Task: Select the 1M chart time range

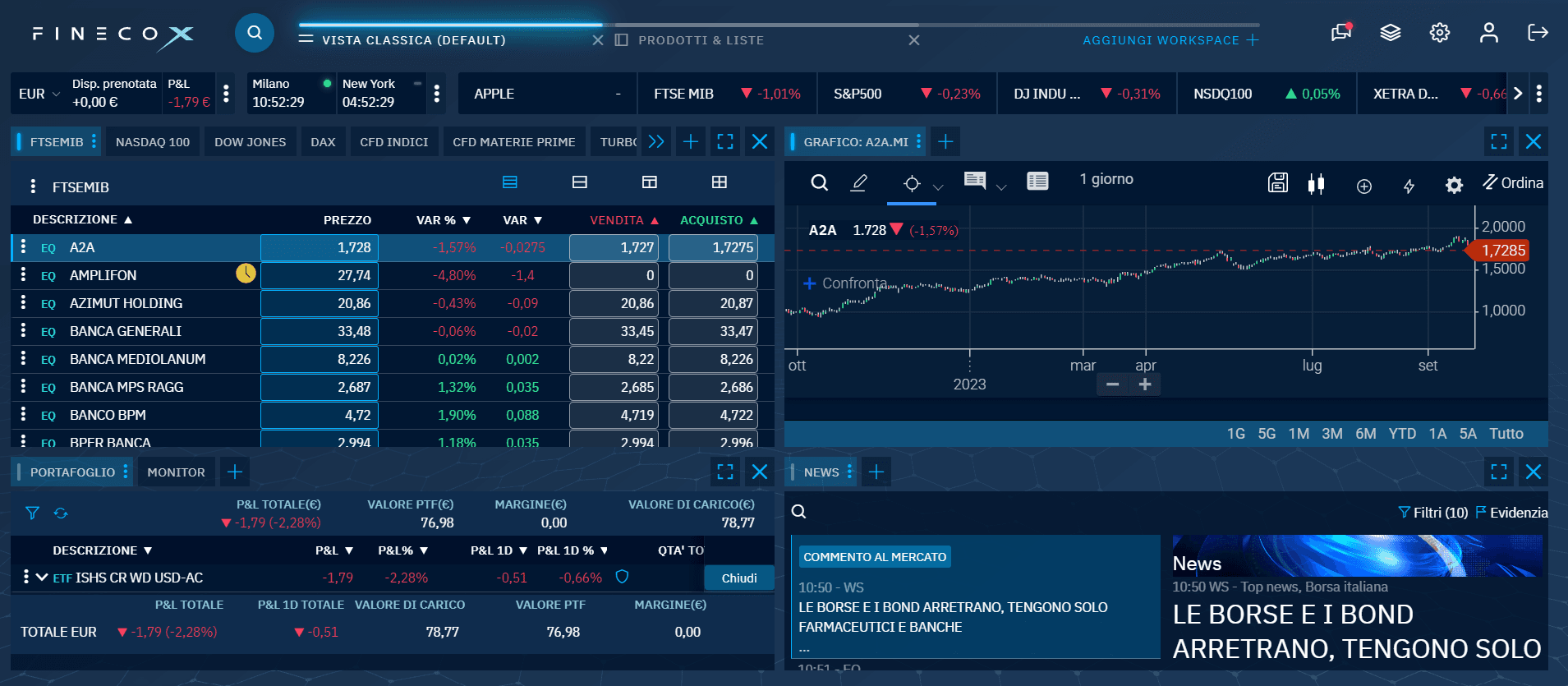Action: [x=1299, y=434]
